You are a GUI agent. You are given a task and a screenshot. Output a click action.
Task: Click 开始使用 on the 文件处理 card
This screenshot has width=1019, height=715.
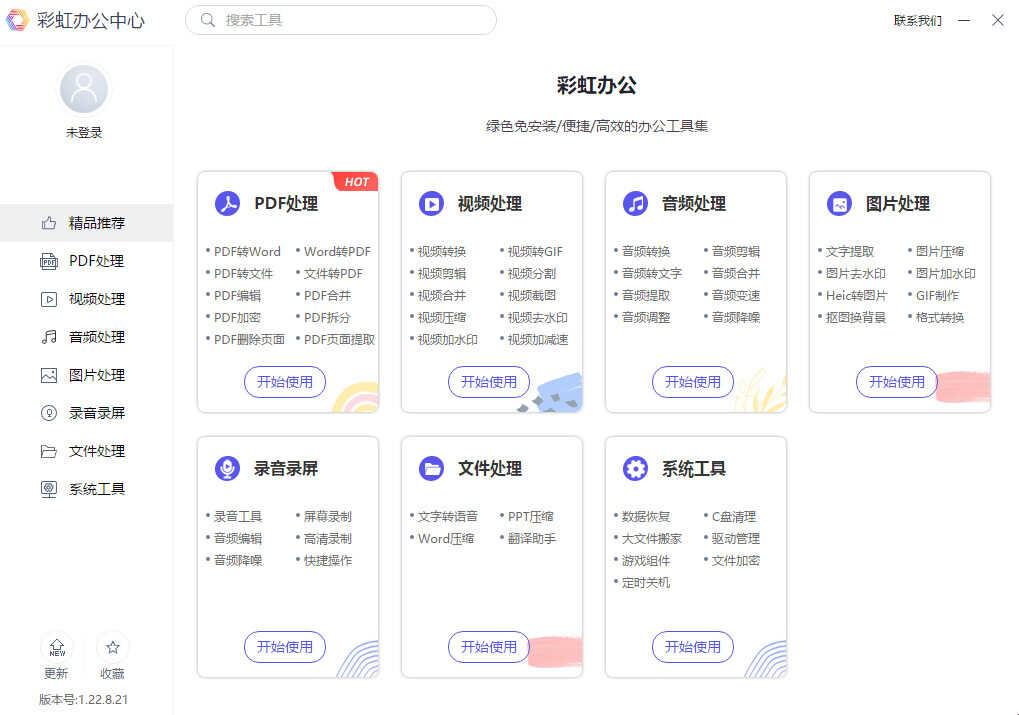(489, 647)
